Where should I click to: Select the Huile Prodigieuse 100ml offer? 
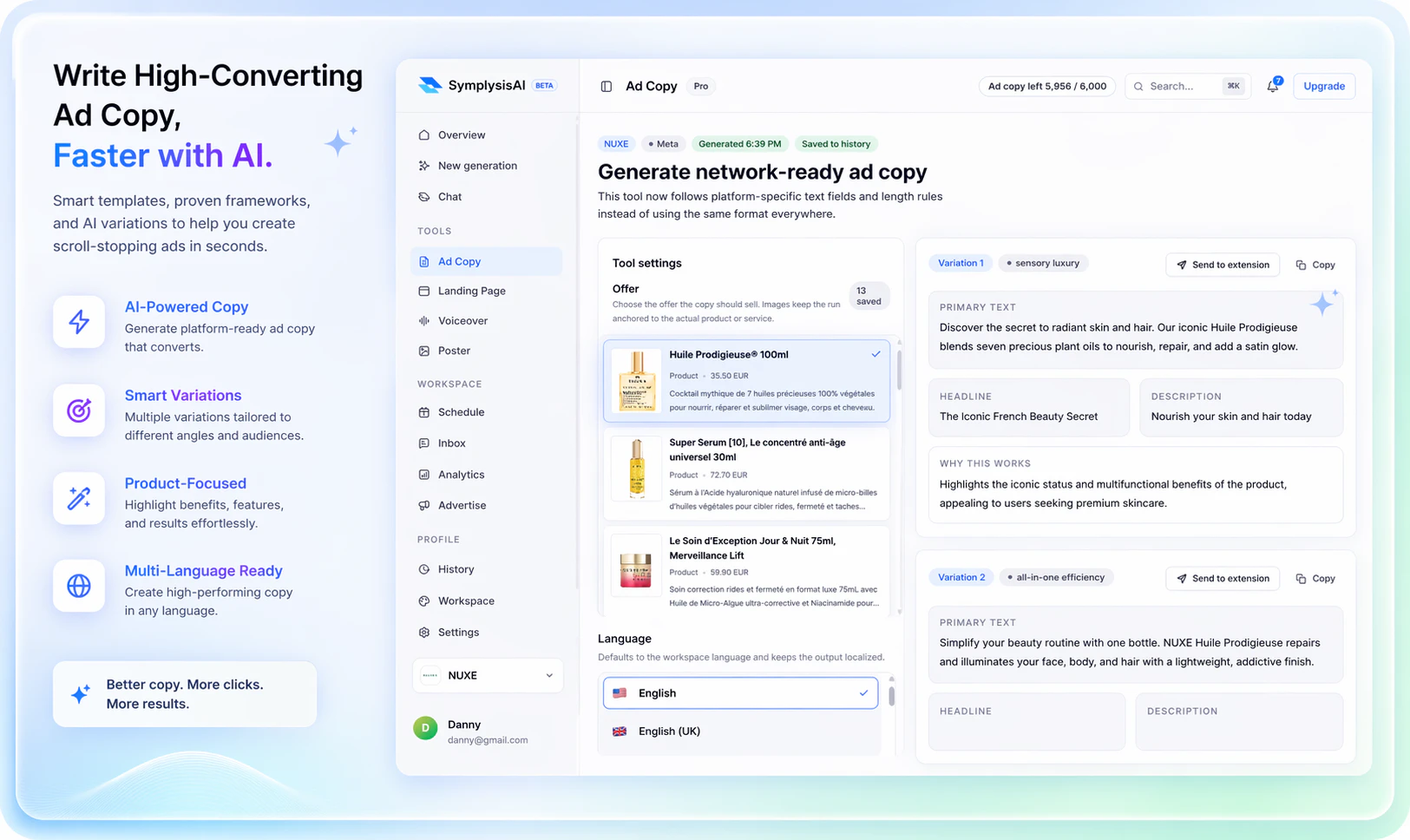coord(746,381)
